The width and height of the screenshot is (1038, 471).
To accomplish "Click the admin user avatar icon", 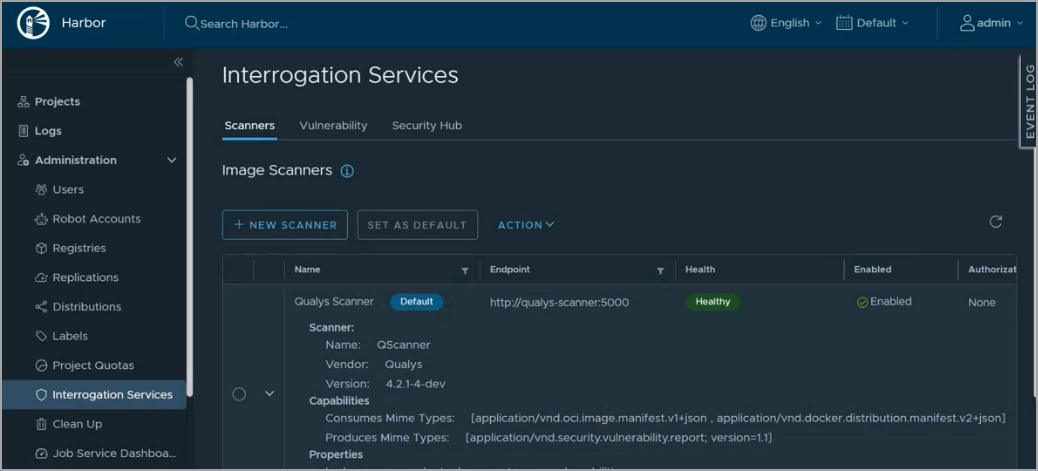I will (x=967, y=23).
